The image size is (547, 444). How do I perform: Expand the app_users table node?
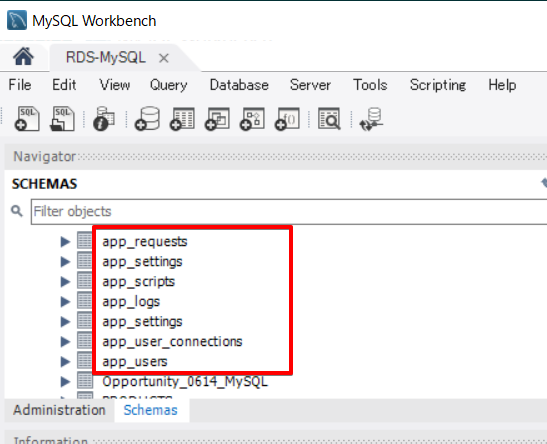[x=65, y=361]
